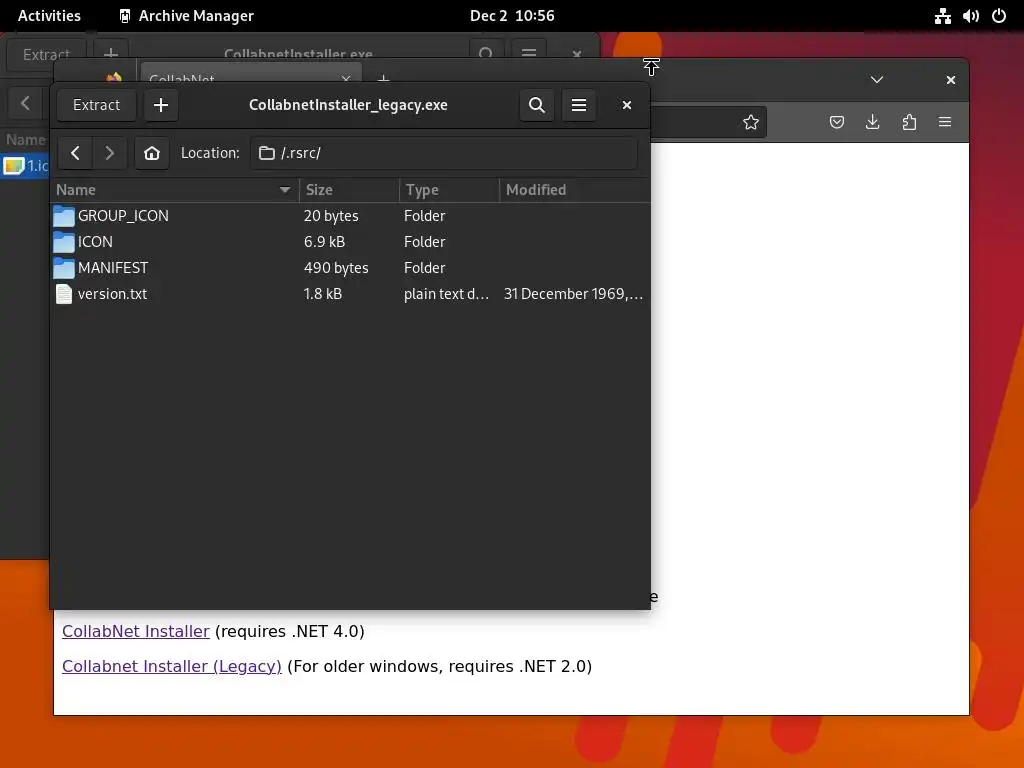Close the CollabNet Firefox tab
The width and height of the screenshot is (1024, 768).
(346, 78)
